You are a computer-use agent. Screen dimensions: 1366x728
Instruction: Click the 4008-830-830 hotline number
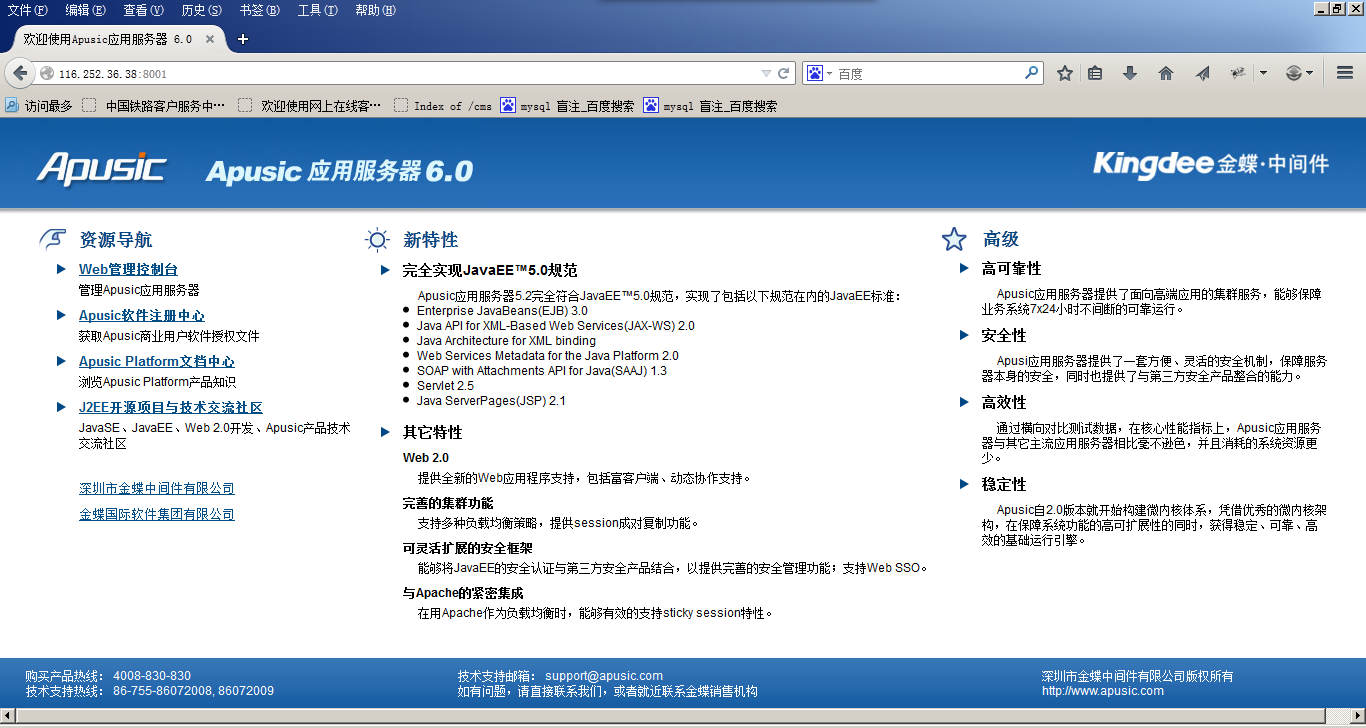coord(152,676)
